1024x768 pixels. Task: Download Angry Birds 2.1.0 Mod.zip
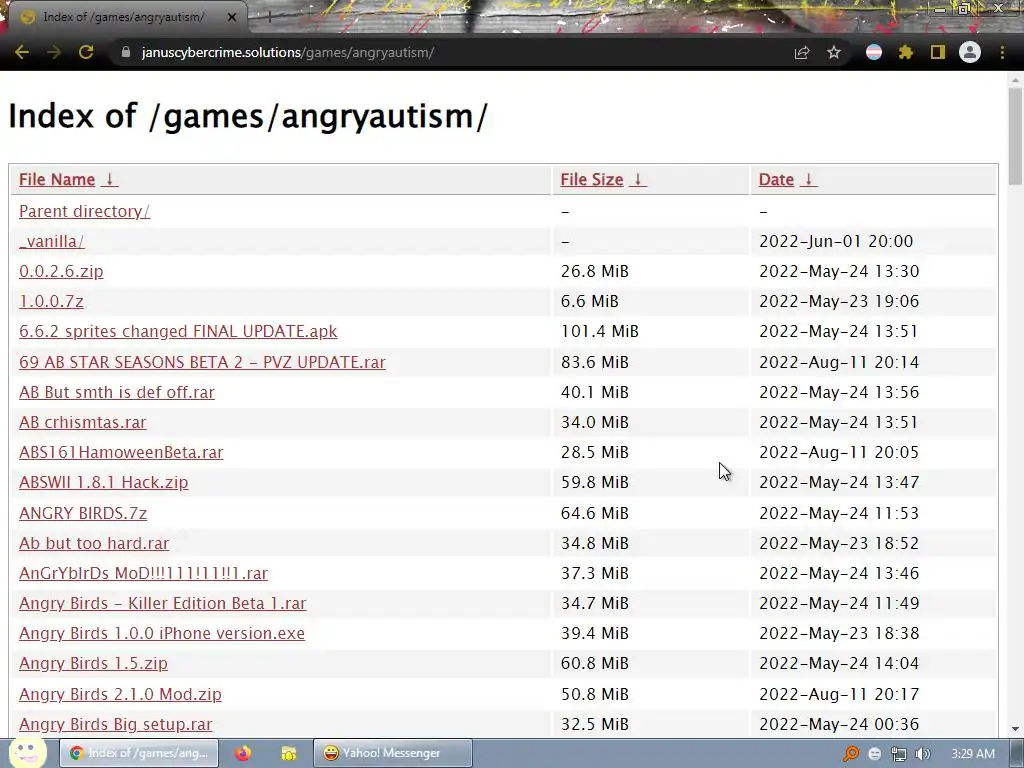(120, 694)
